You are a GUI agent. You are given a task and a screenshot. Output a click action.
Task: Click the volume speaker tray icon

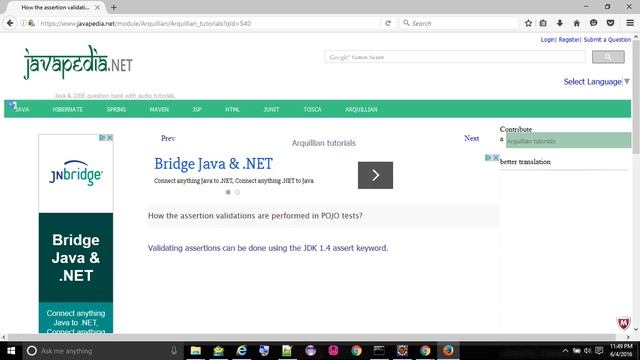tap(587, 351)
